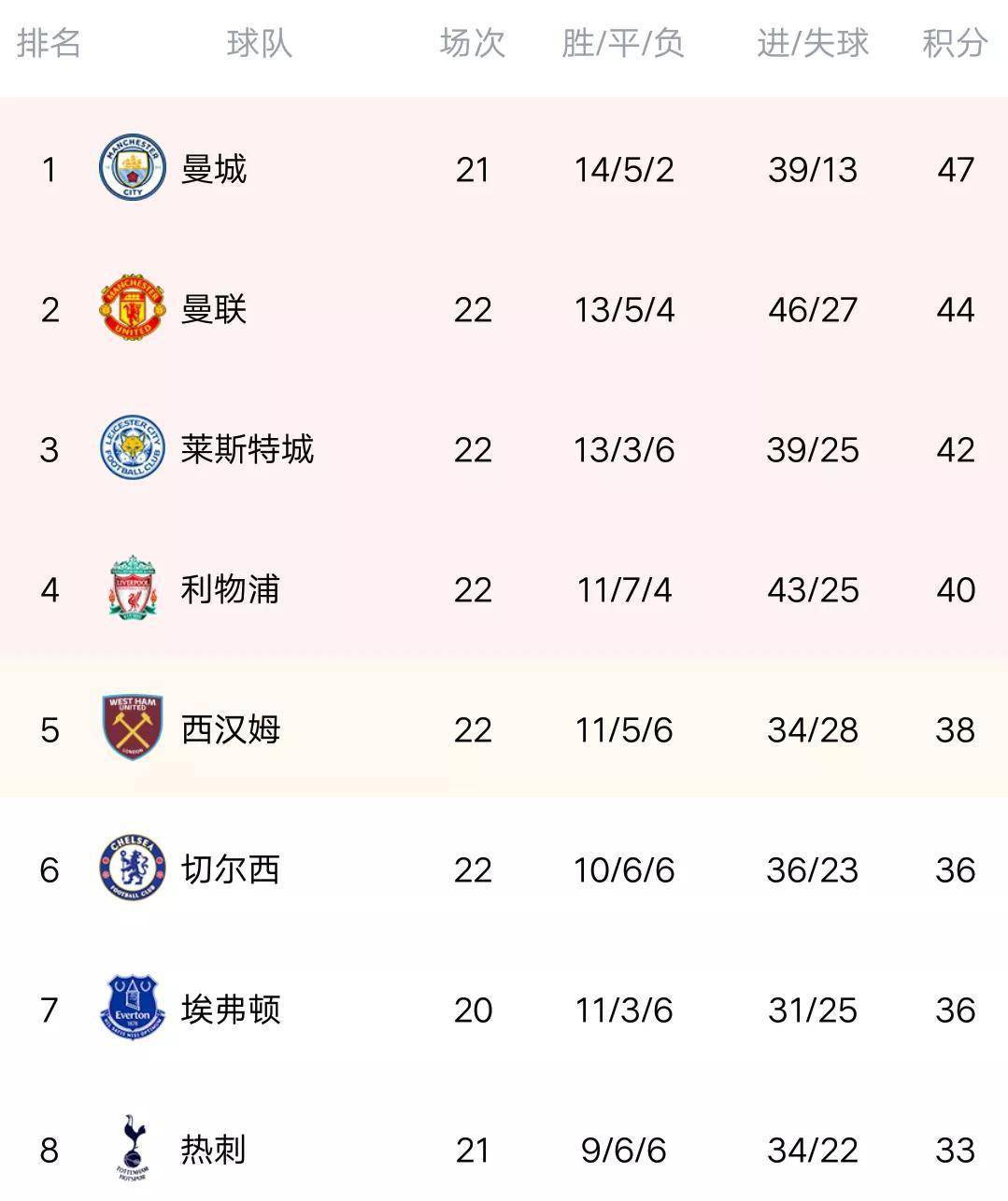The image size is (1008, 1201).
Task: Open the Manchester City club crest
Action: [x=133, y=168]
